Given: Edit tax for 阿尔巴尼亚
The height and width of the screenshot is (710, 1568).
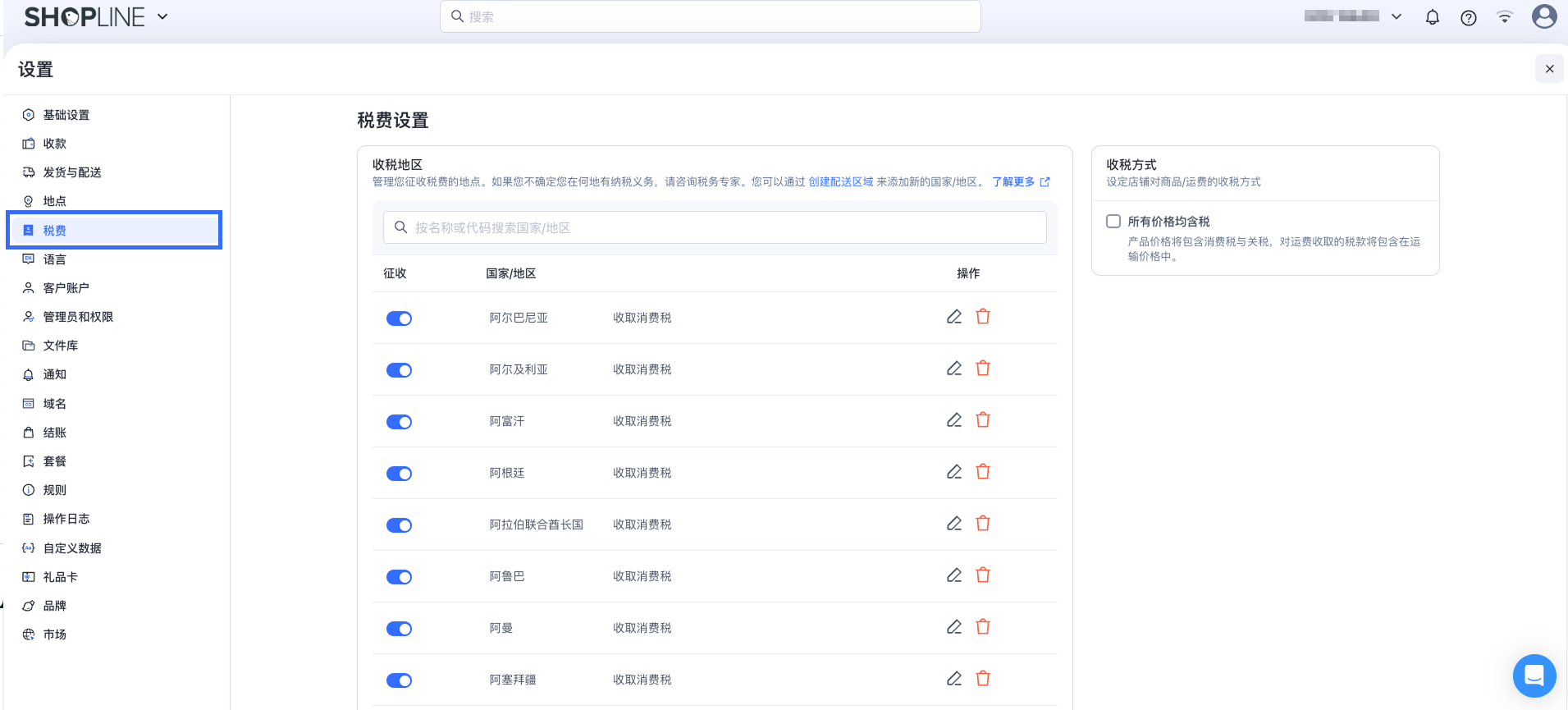Looking at the screenshot, I should [953, 317].
